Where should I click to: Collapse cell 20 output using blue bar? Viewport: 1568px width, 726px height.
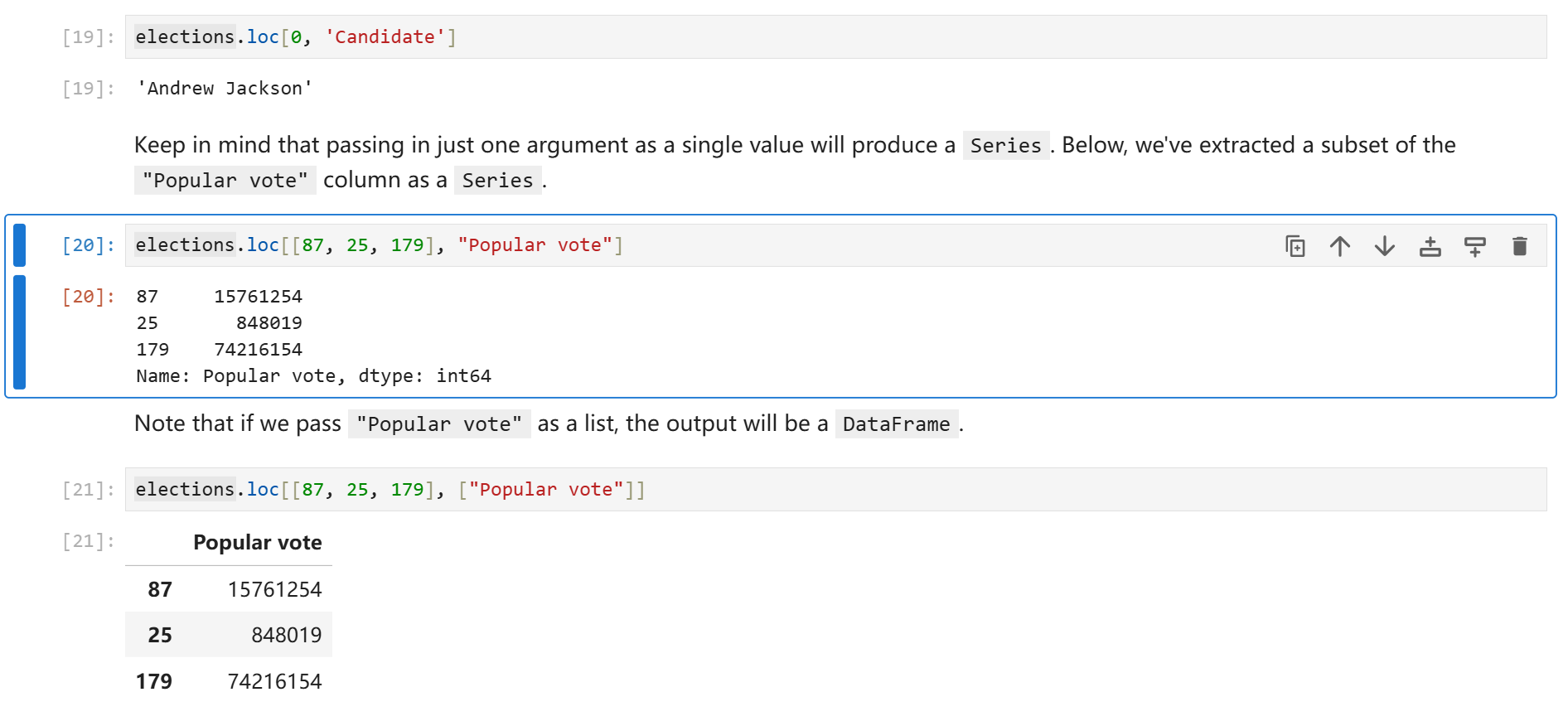coord(20,332)
